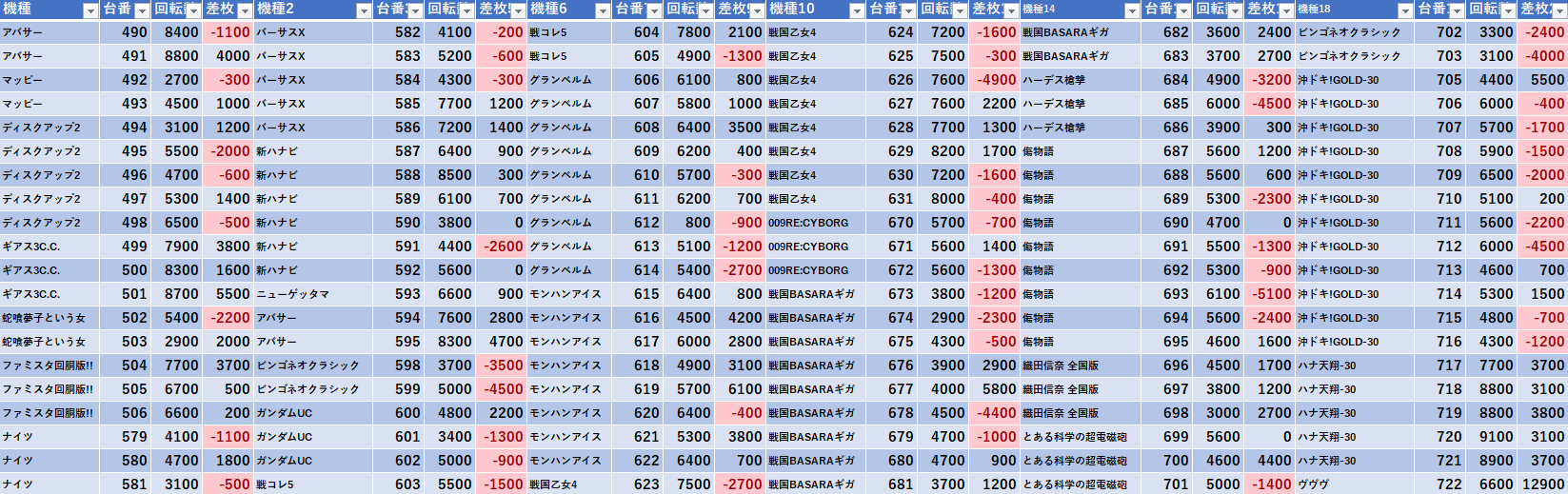Open 回転 filter above 3600 beside 682
1568x494 pixels.
click(x=1235, y=10)
